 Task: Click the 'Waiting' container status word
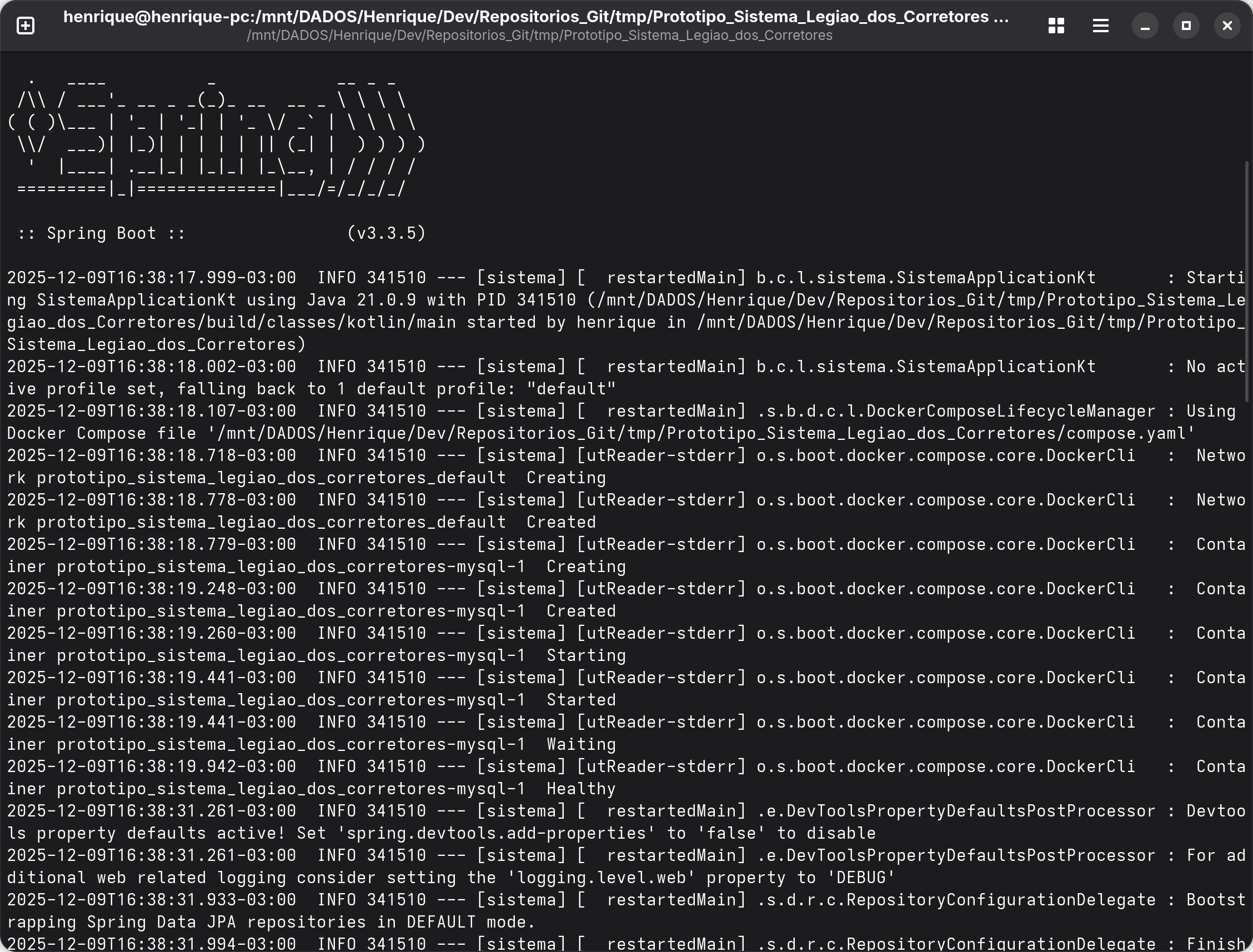pyautogui.click(x=581, y=745)
